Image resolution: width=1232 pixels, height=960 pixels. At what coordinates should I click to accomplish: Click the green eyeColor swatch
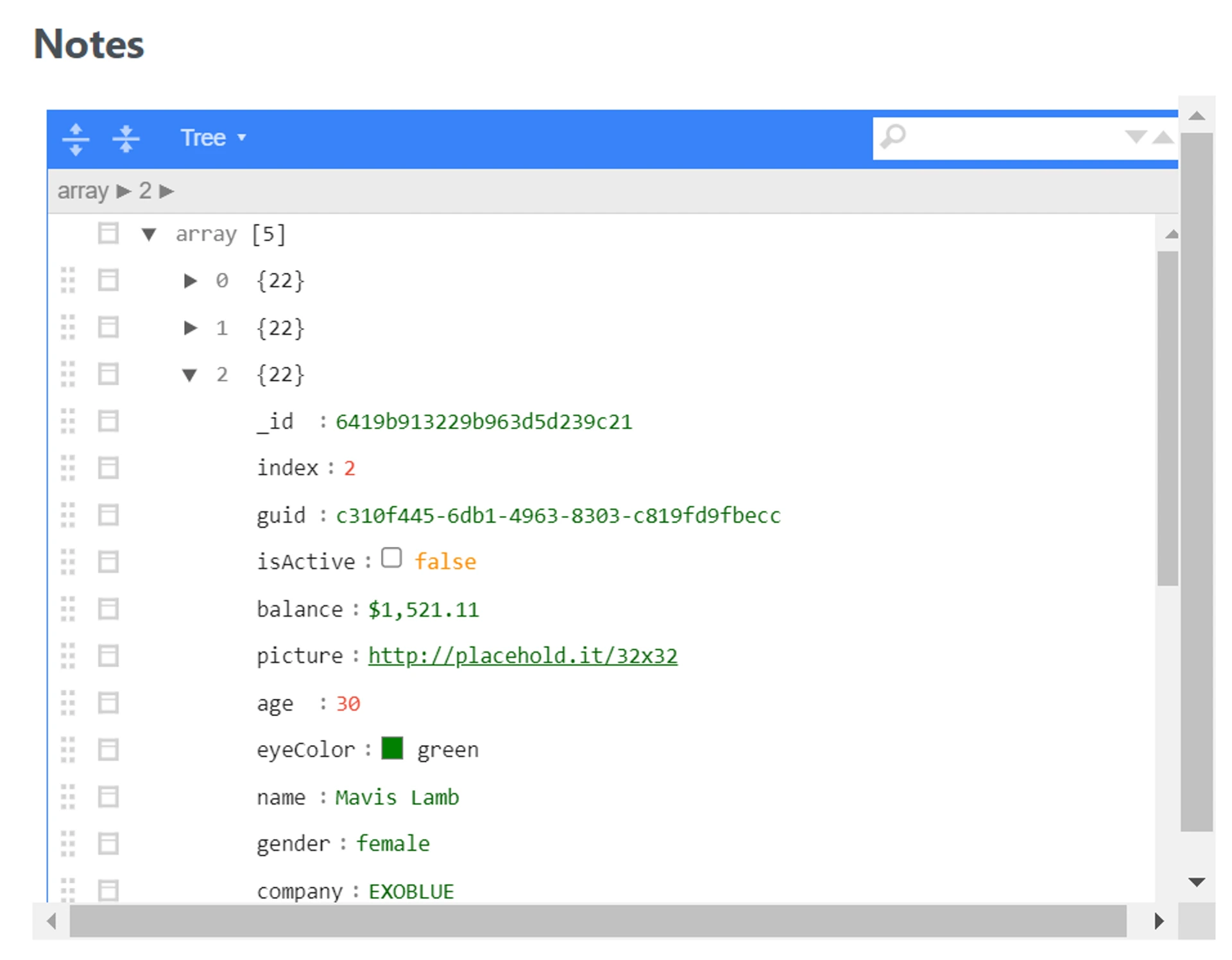click(x=392, y=748)
